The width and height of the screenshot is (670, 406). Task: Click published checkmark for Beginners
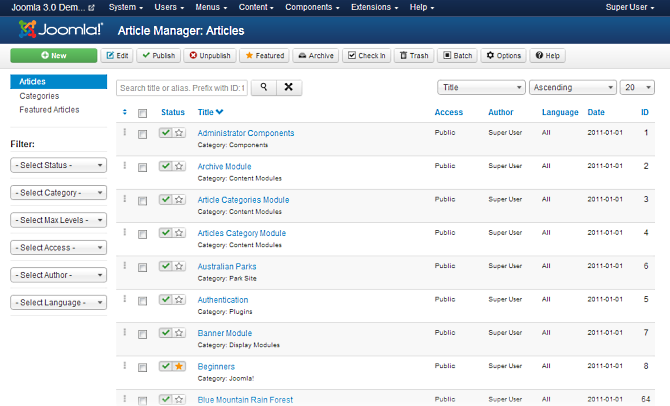pos(166,366)
